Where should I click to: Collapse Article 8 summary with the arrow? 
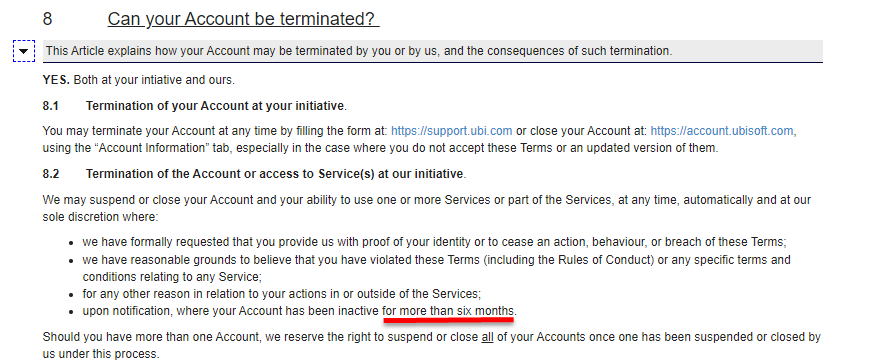(x=24, y=51)
